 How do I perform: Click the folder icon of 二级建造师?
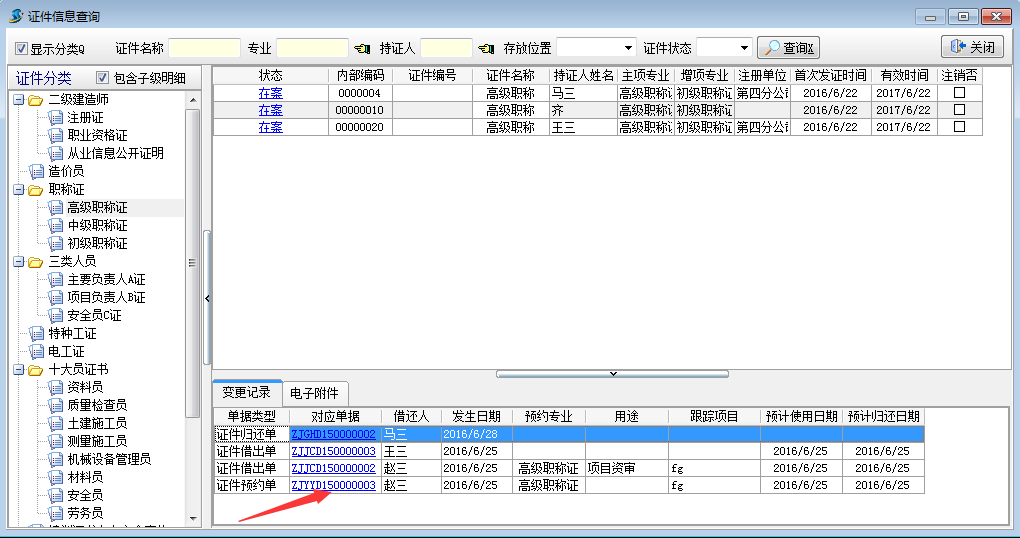pos(35,99)
